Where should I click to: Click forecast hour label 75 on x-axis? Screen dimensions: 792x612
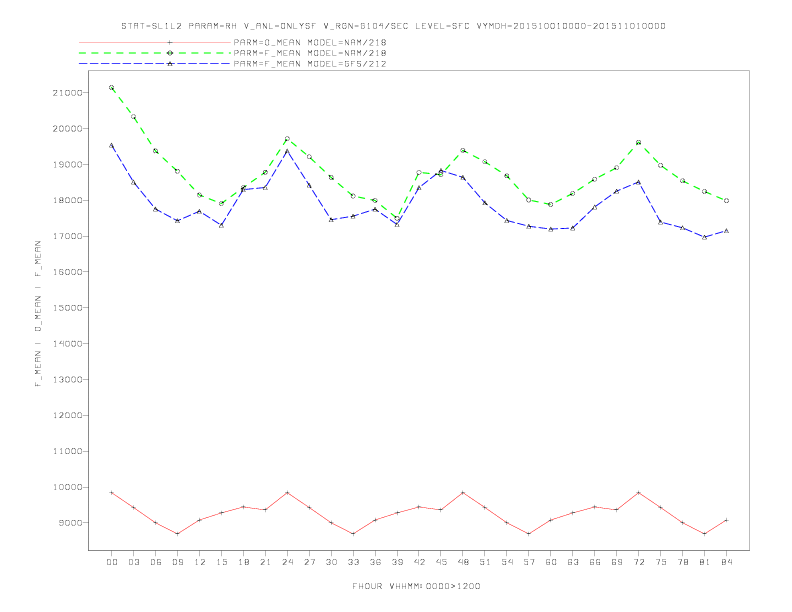tap(661, 562)
